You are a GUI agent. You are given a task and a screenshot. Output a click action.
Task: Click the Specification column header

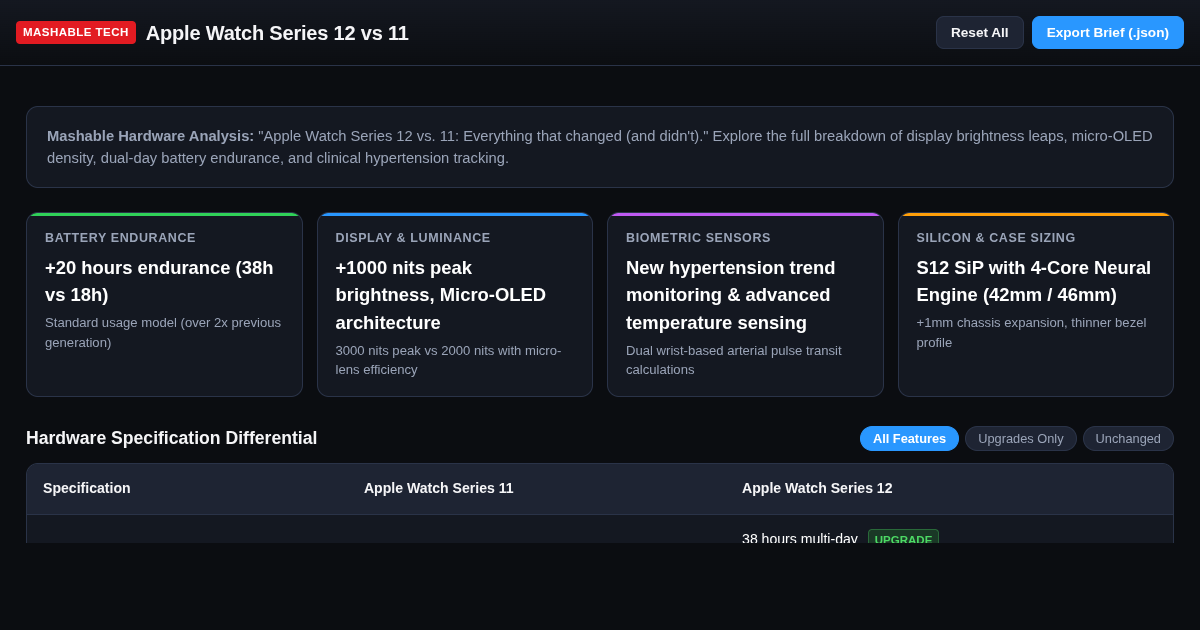87,488
